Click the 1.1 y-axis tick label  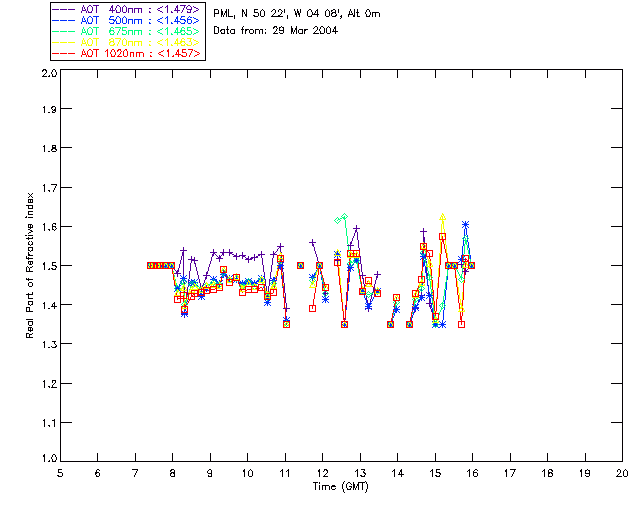point(49,423)
